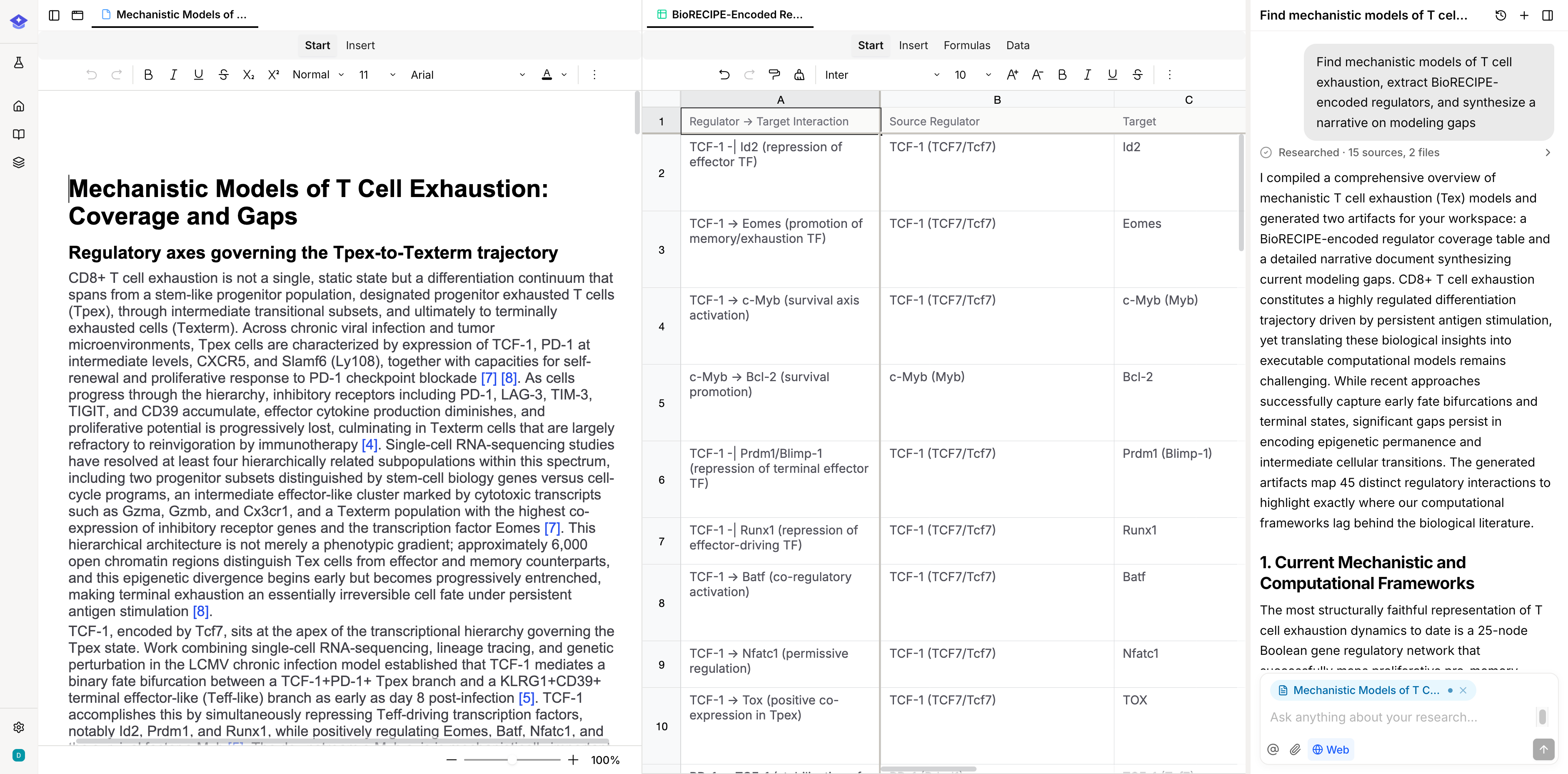The width and height of the screenshot is (1568, 774).
Task: Undo in the document toolbar
Action: [91, 75]
